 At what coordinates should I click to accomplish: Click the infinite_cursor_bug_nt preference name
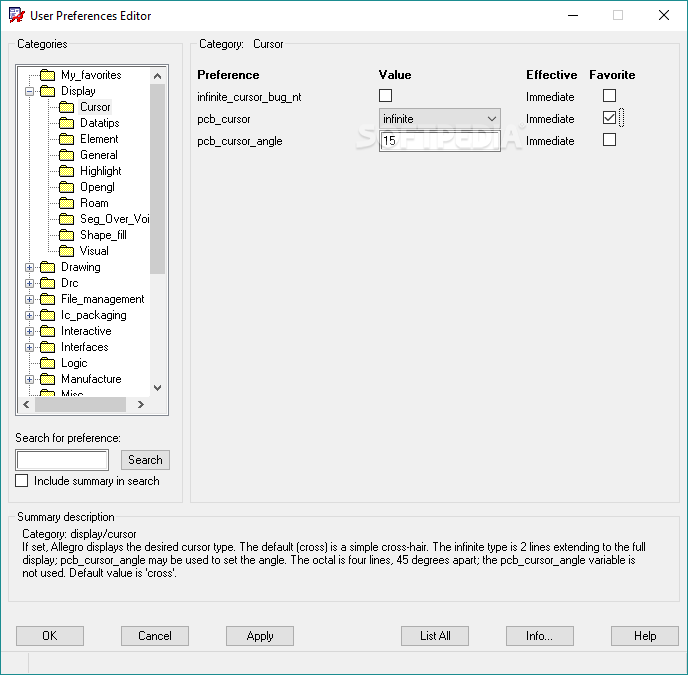[x=249, y=97]
